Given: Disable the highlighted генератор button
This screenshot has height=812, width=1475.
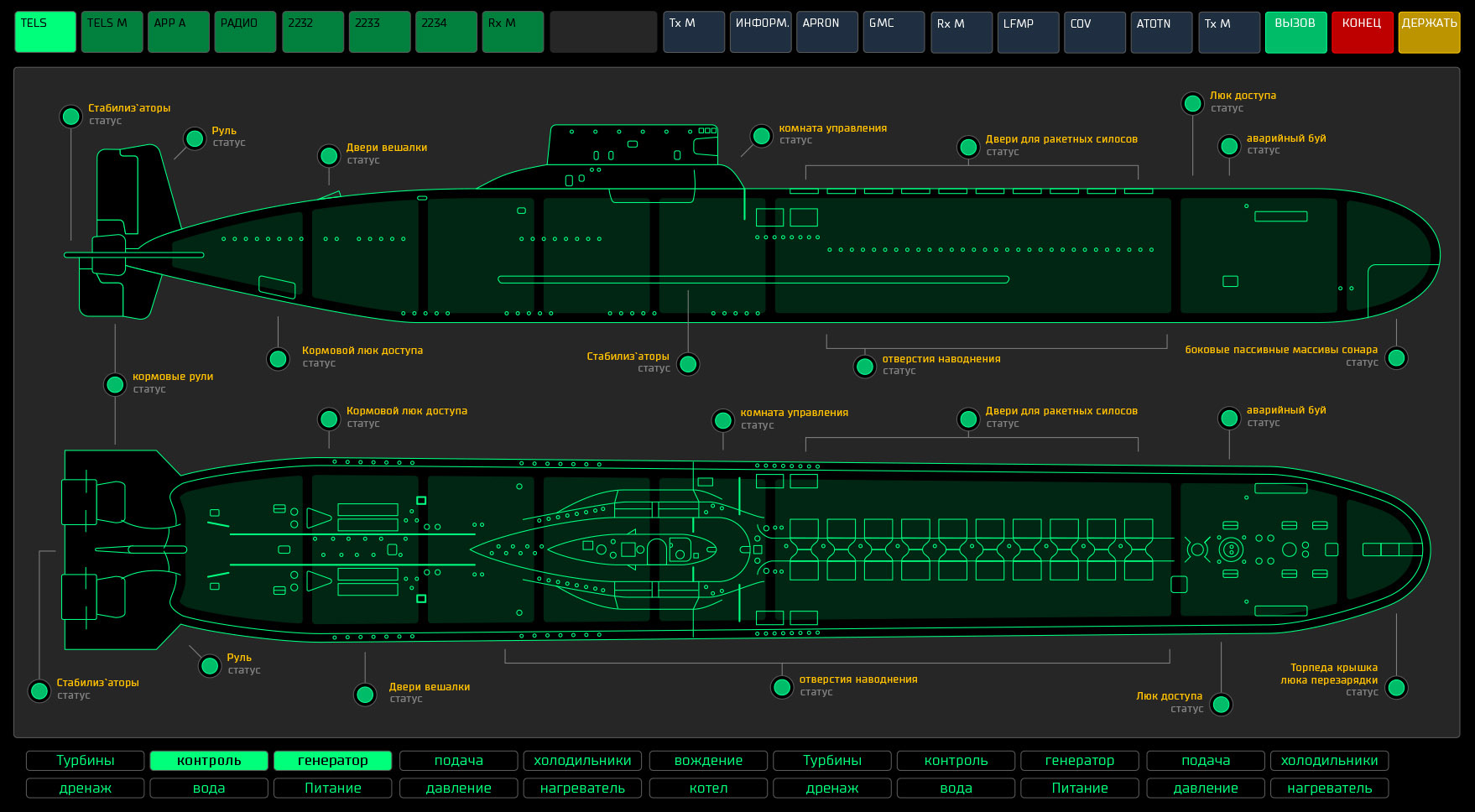Looking at the screenshot, I should (333, 761).
